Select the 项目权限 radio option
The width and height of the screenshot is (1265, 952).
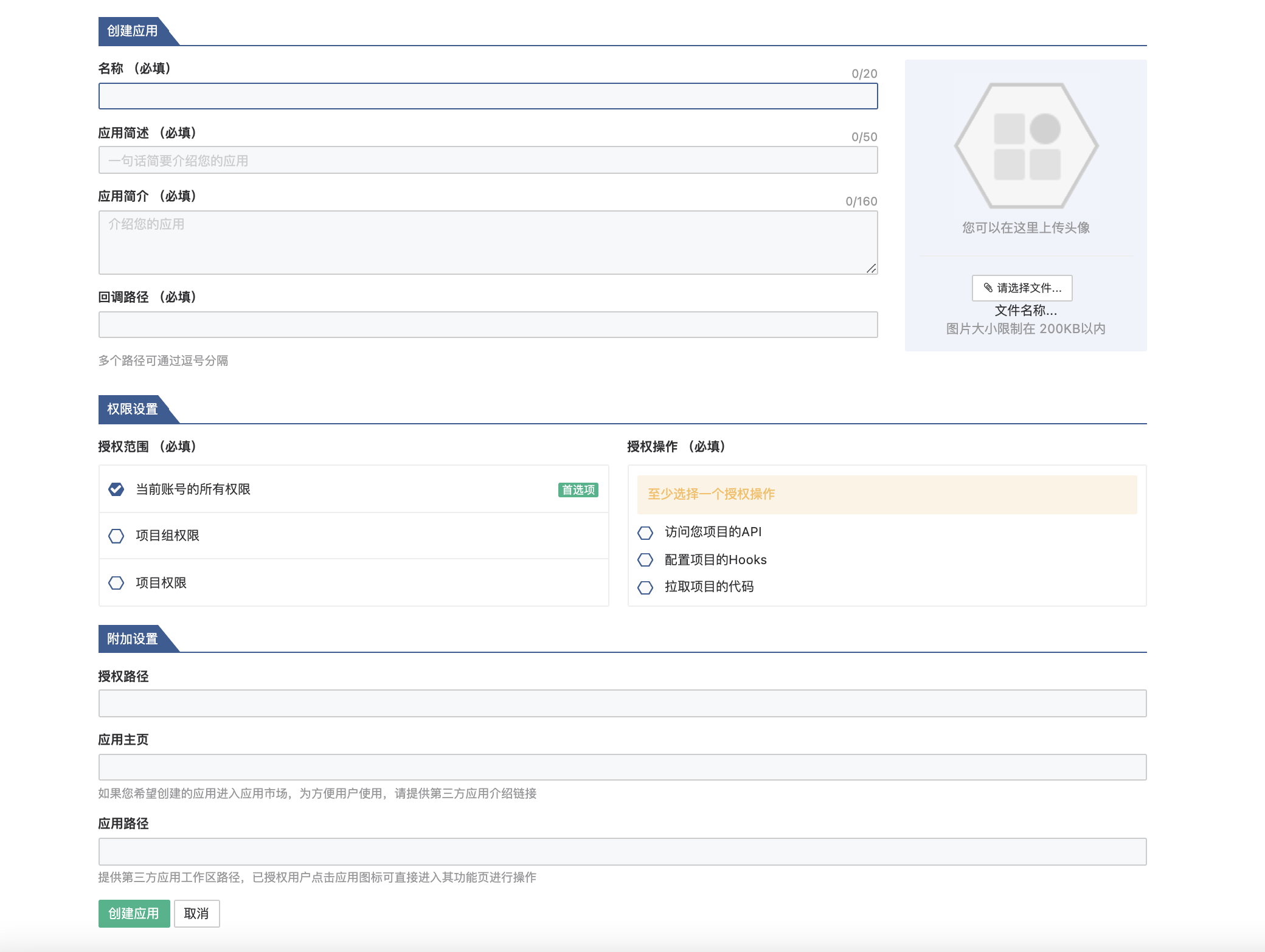coord(116,583)
